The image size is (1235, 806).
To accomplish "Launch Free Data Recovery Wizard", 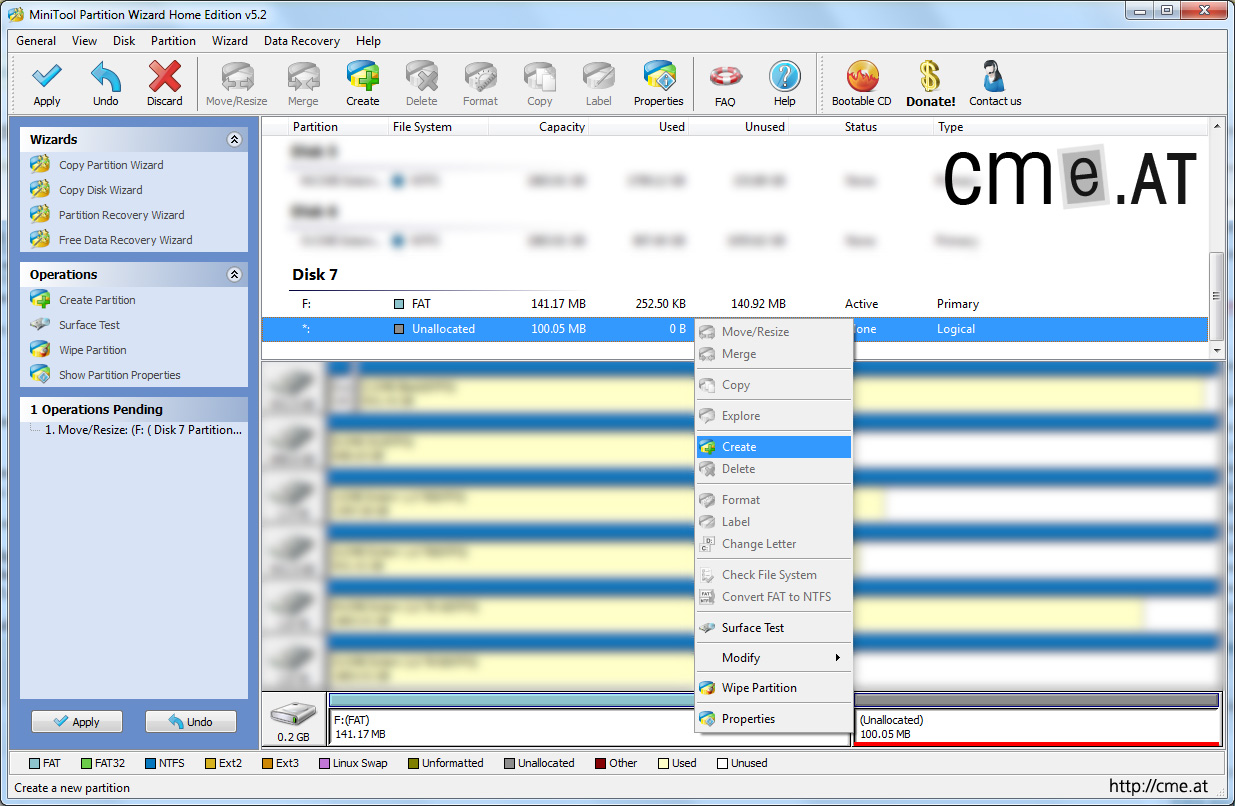I will 125,240.
